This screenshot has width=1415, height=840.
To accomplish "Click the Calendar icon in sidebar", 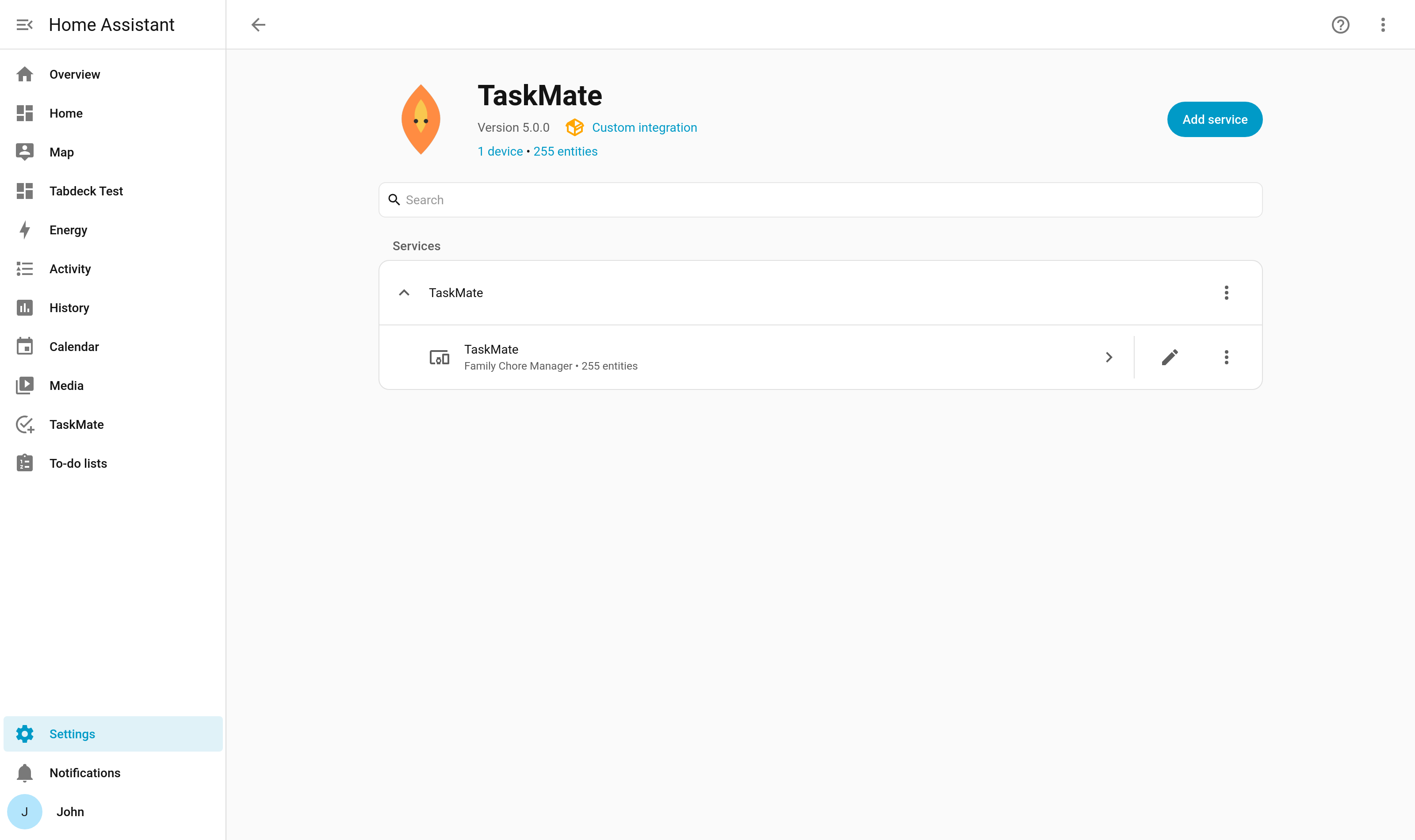I will 24,347.
